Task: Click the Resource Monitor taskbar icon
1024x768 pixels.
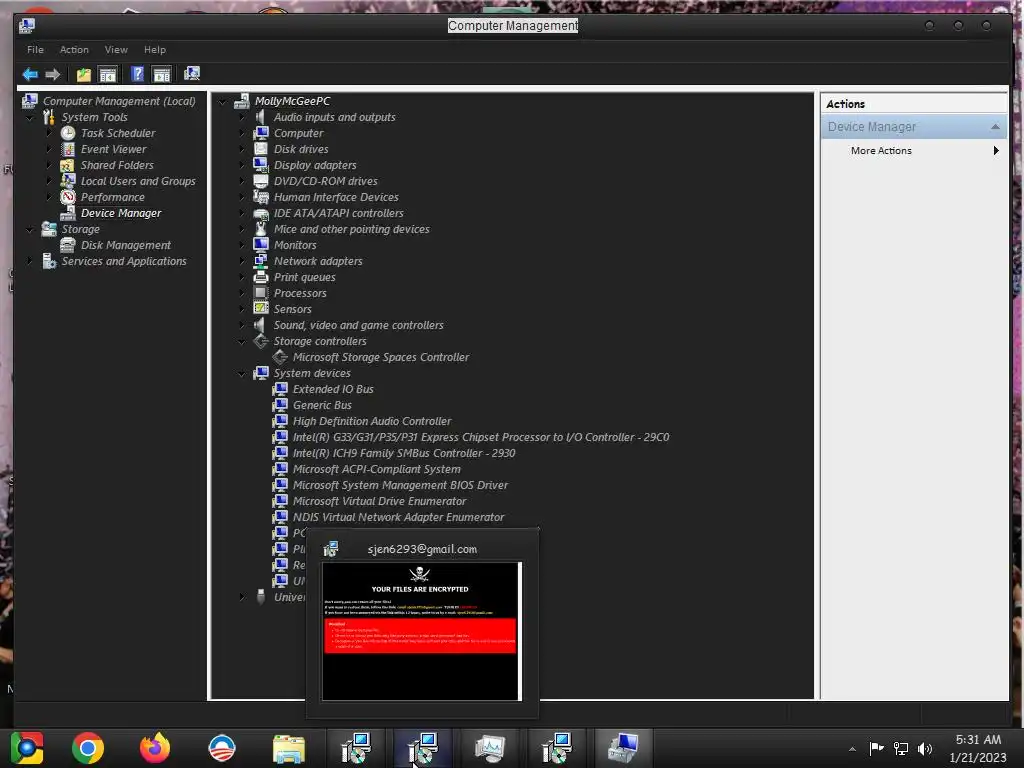Action: click(x=490, y=748)
